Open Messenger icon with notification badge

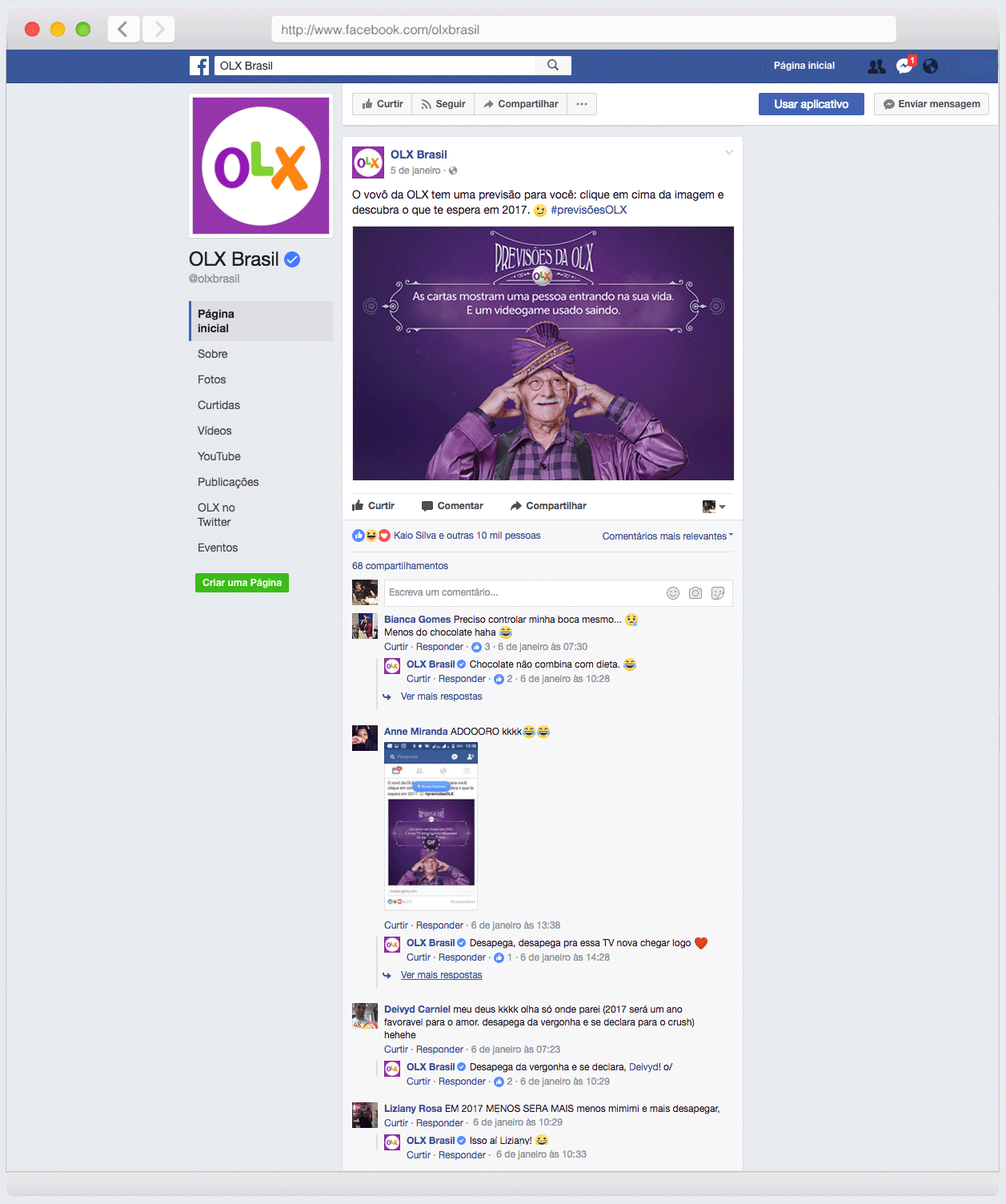905,66
